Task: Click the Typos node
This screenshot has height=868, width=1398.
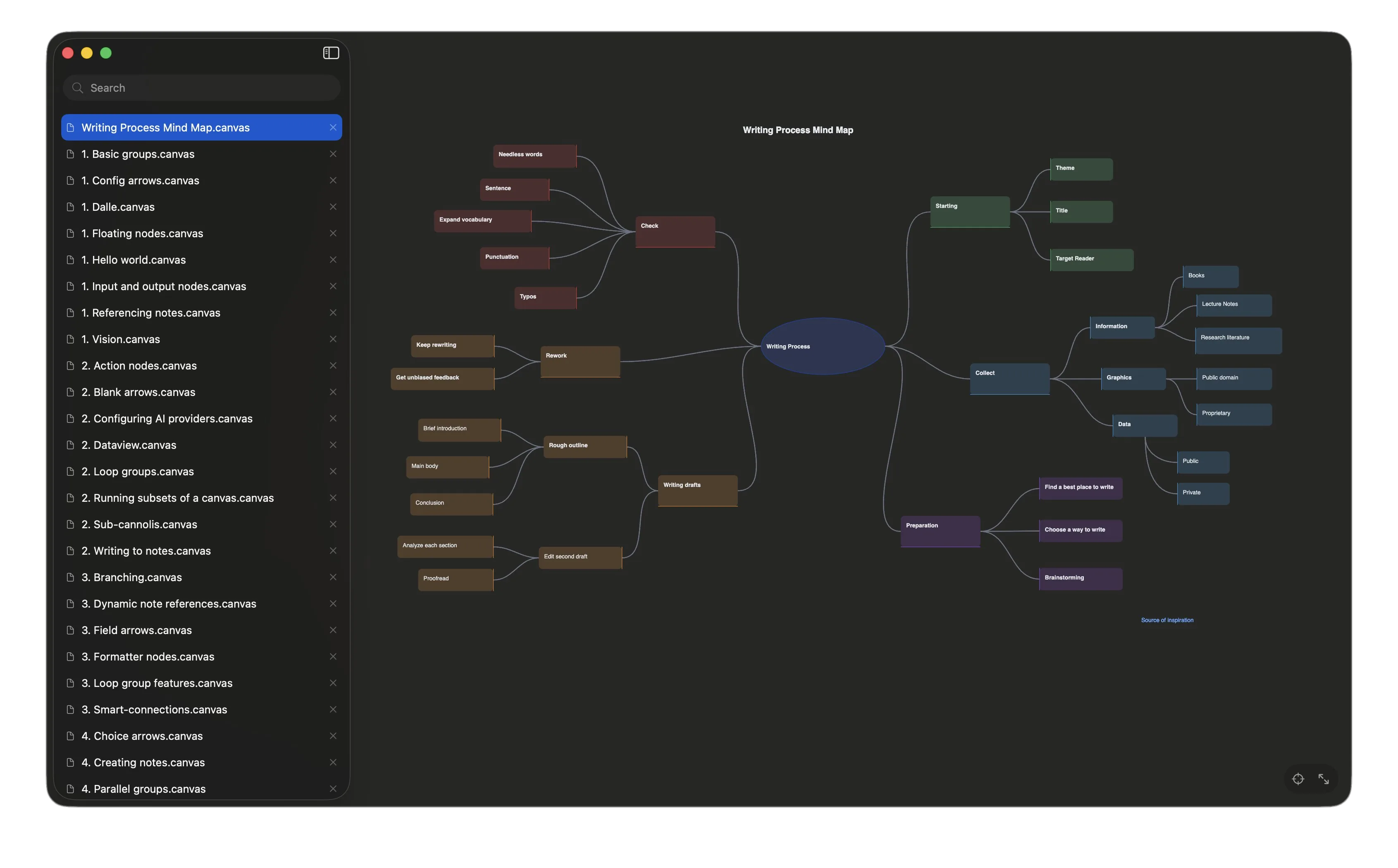Action: pos(545,298)
